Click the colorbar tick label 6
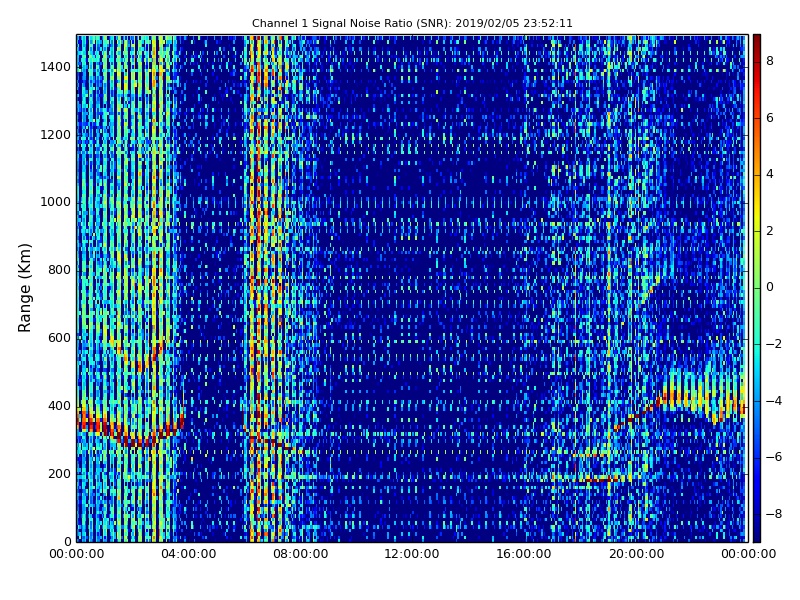This screenshot has width=800, height=600. point(770,118)
